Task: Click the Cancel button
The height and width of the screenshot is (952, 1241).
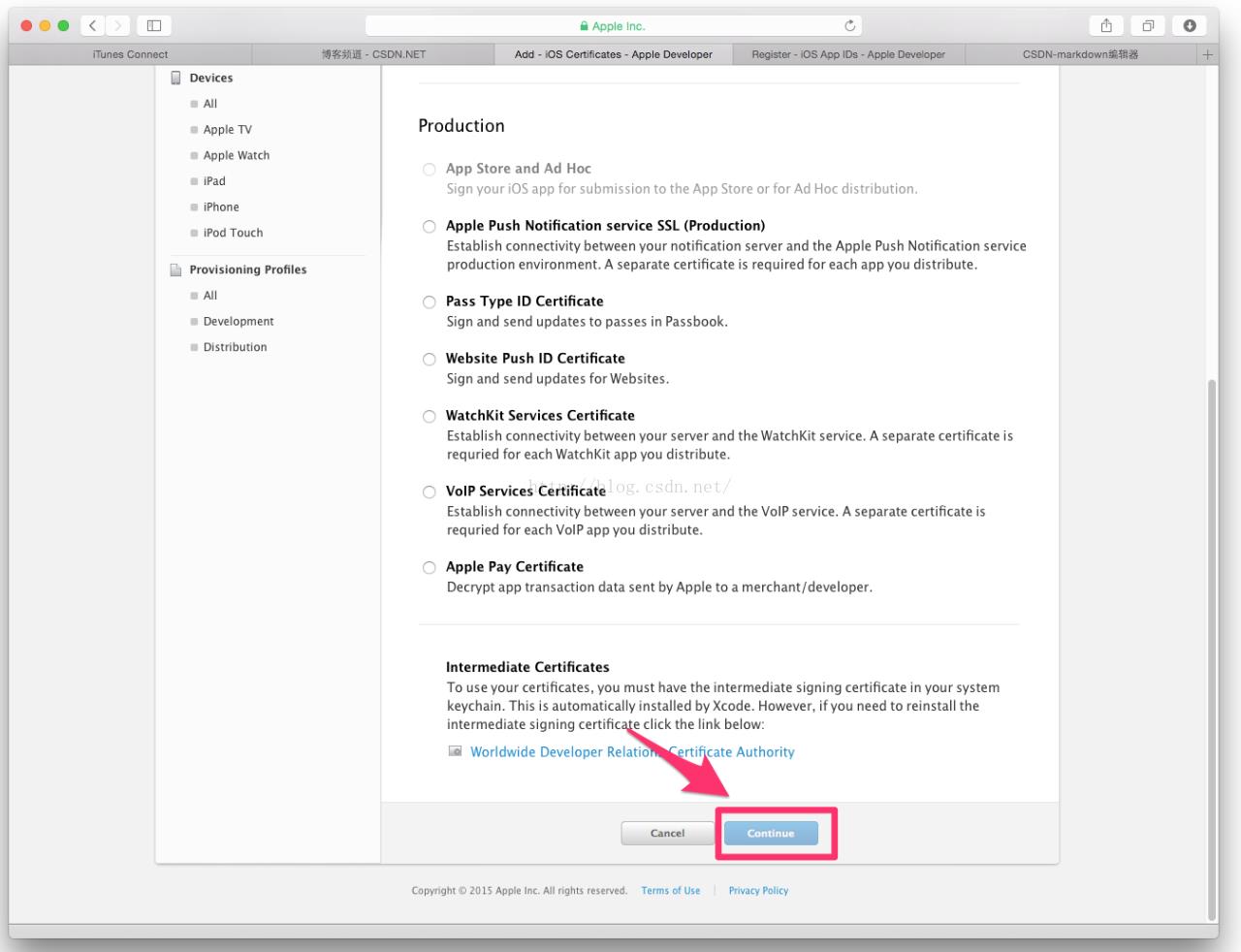Action: click(667, 833)
